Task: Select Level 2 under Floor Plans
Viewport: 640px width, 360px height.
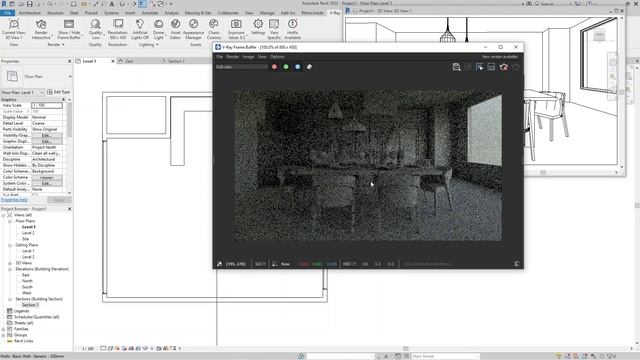Action: (28, 233)
